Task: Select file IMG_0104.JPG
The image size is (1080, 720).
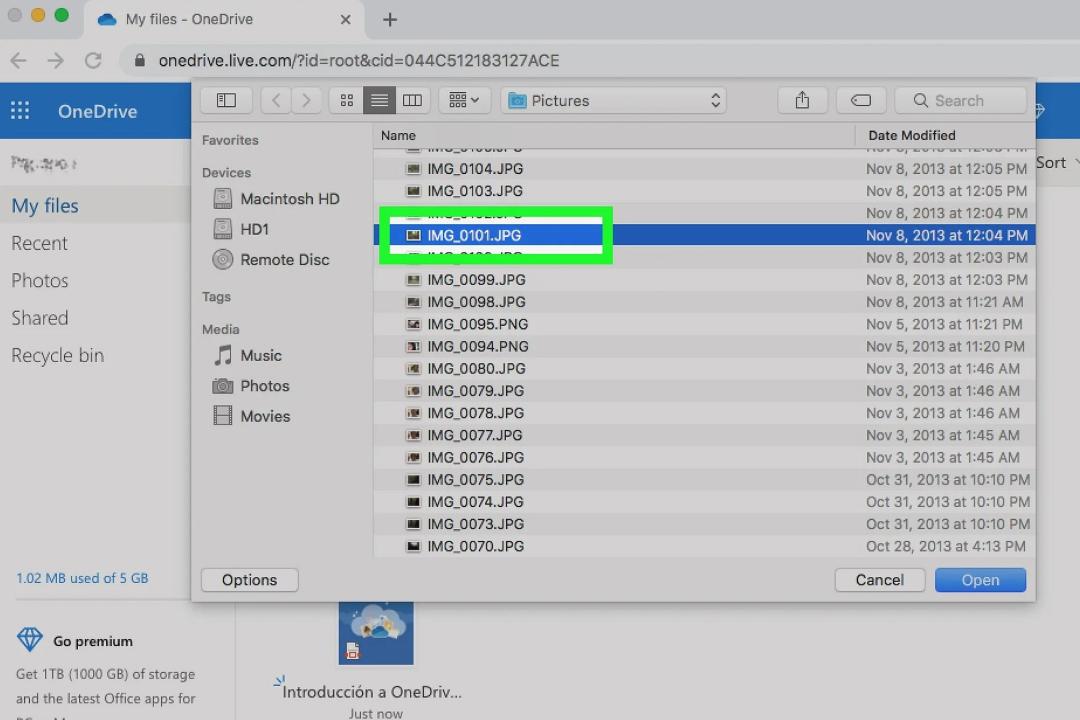Action: (704, 169)
